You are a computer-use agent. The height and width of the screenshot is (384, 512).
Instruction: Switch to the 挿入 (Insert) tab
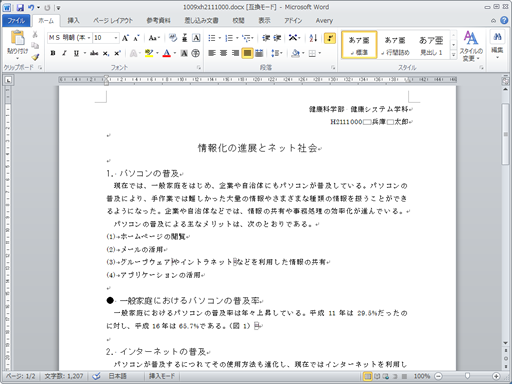pos(73,20)
